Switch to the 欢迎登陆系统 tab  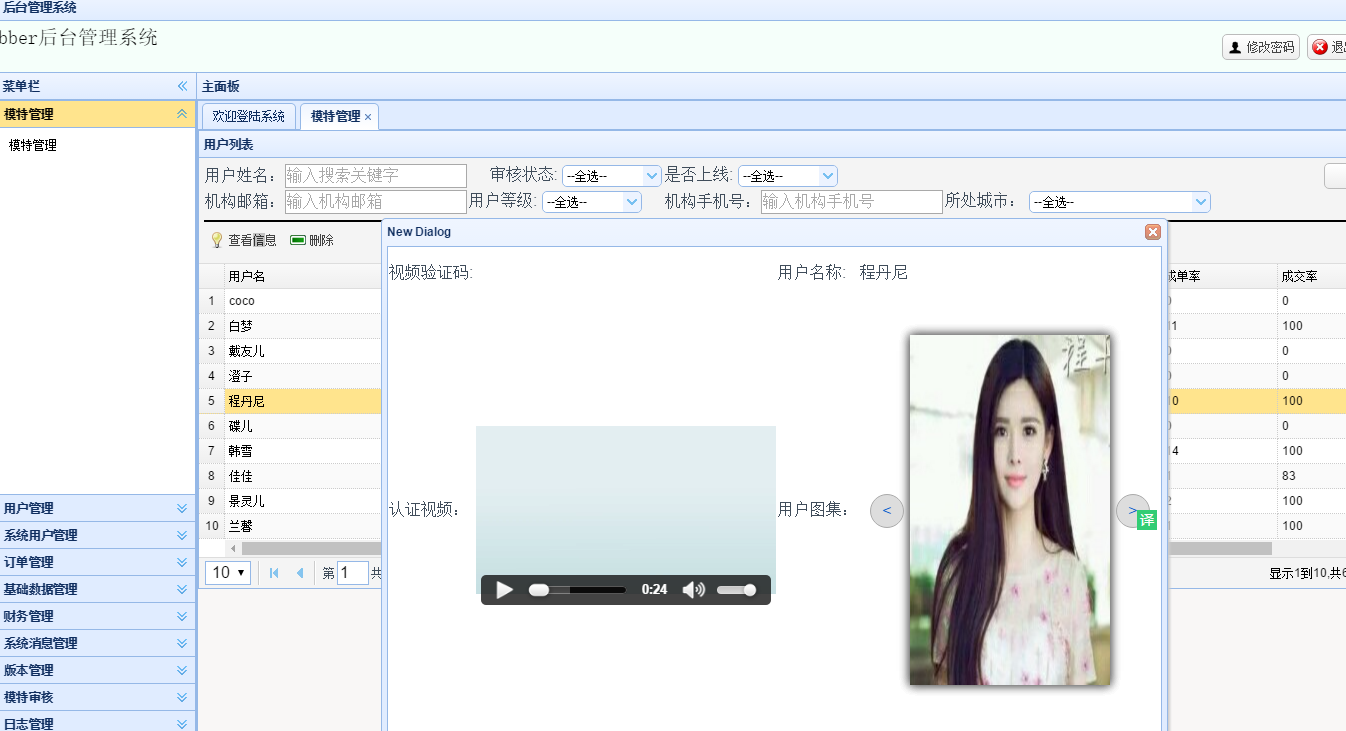(x=249, y=116)
